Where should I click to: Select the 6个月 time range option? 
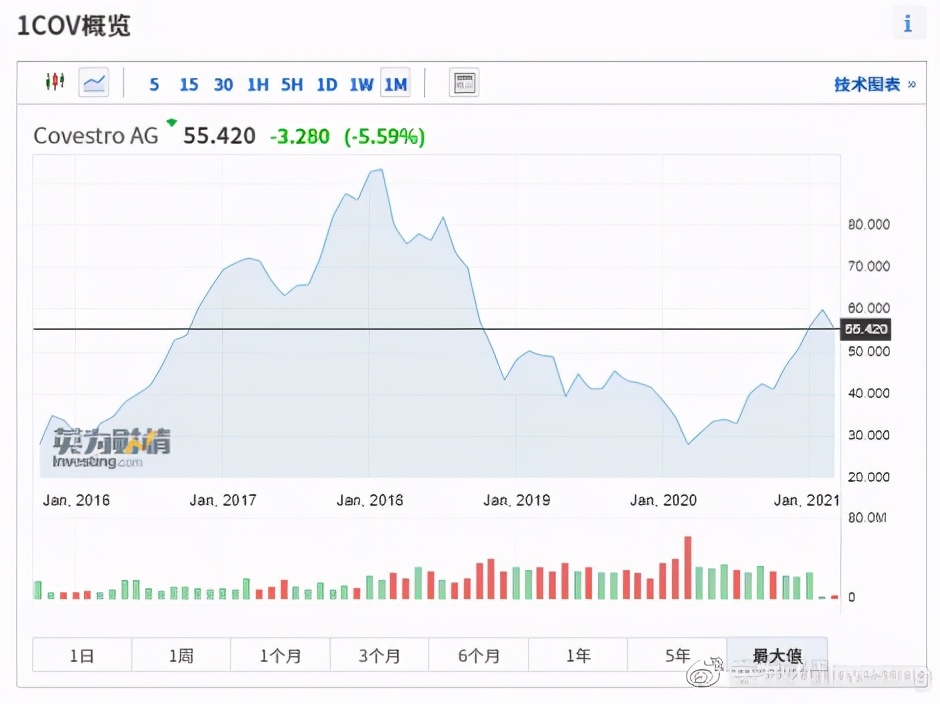pyautogui.click(x=478, y=655)
